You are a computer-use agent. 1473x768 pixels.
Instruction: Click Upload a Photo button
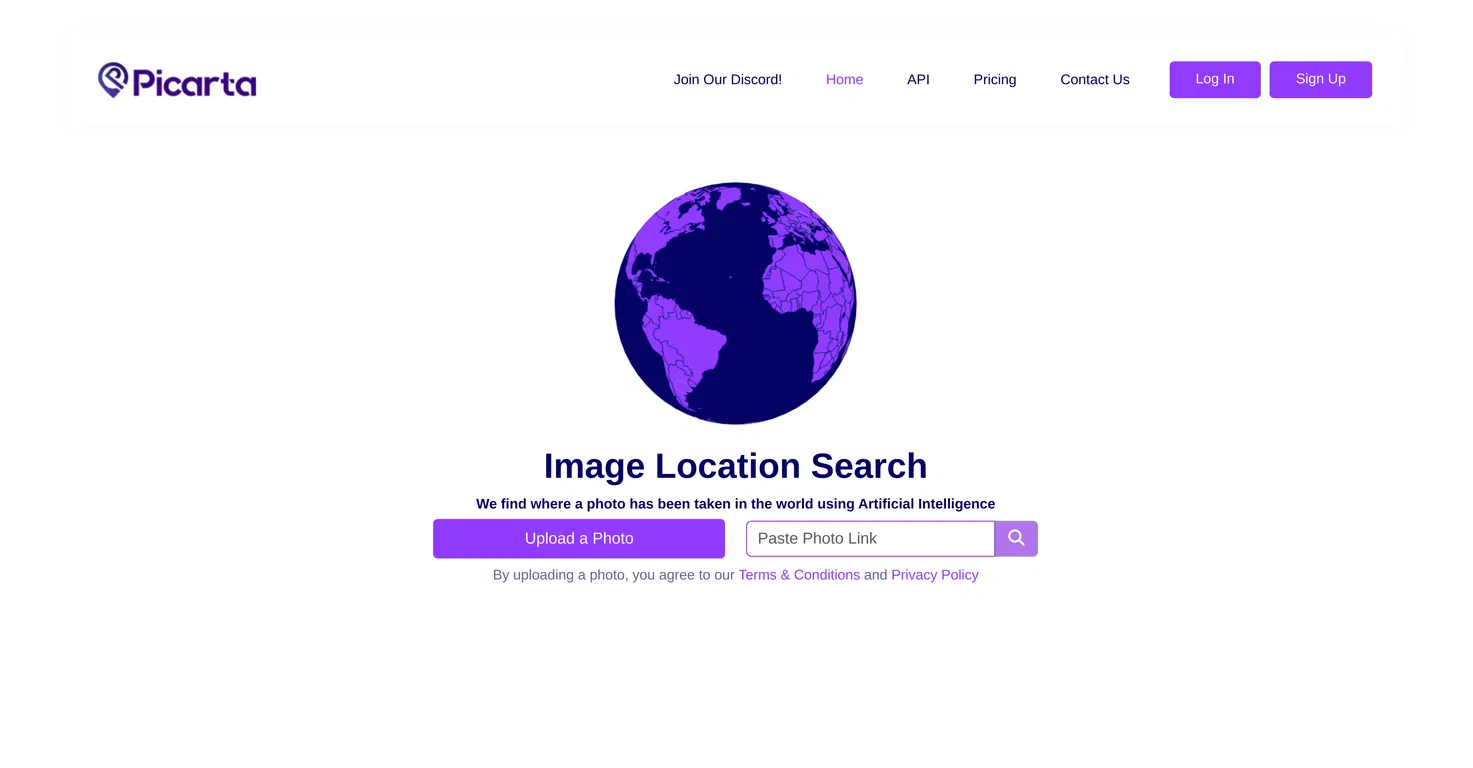click(579, 538)
